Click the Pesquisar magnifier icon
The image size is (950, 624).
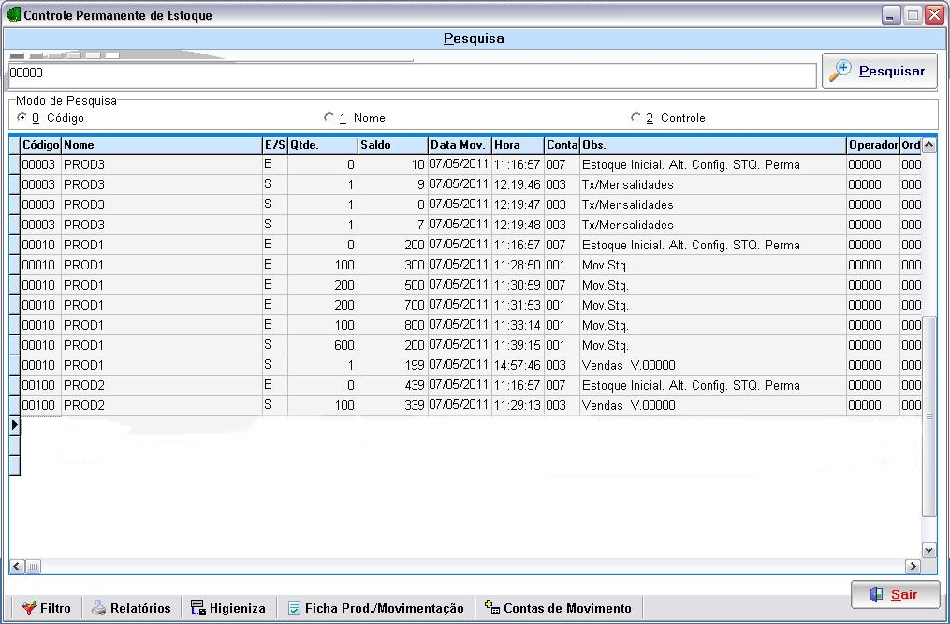click(840, 71)
